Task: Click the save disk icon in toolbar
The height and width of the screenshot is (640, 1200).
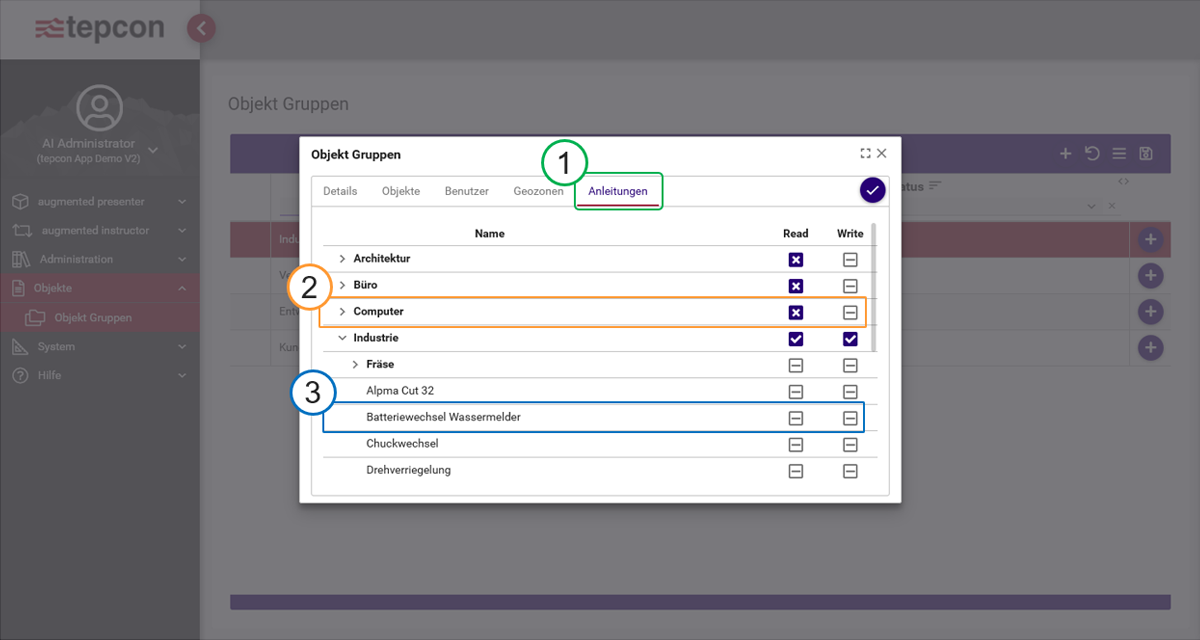Action: coord(1146,154)
